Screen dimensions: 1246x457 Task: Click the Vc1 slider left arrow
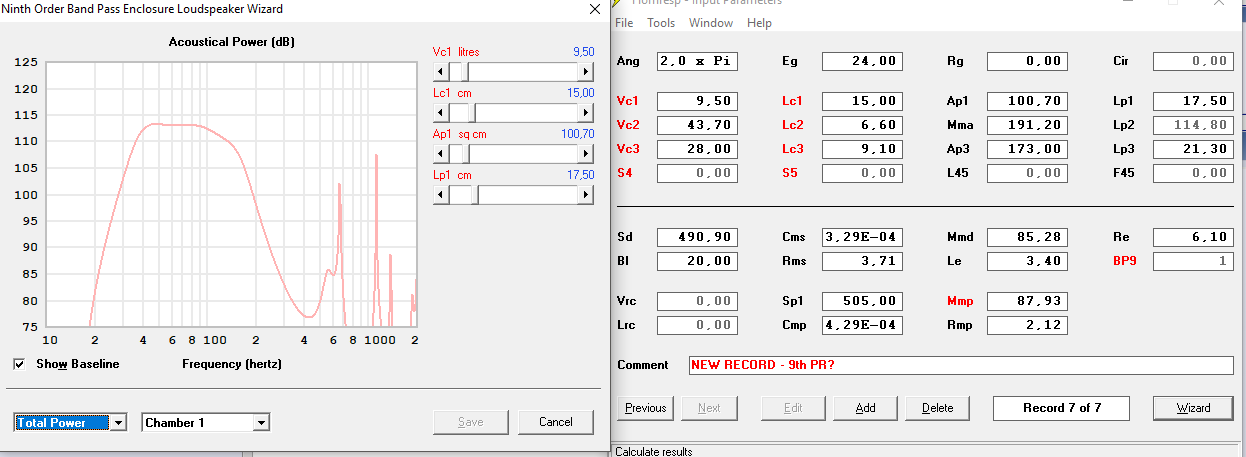pos(440,72)
